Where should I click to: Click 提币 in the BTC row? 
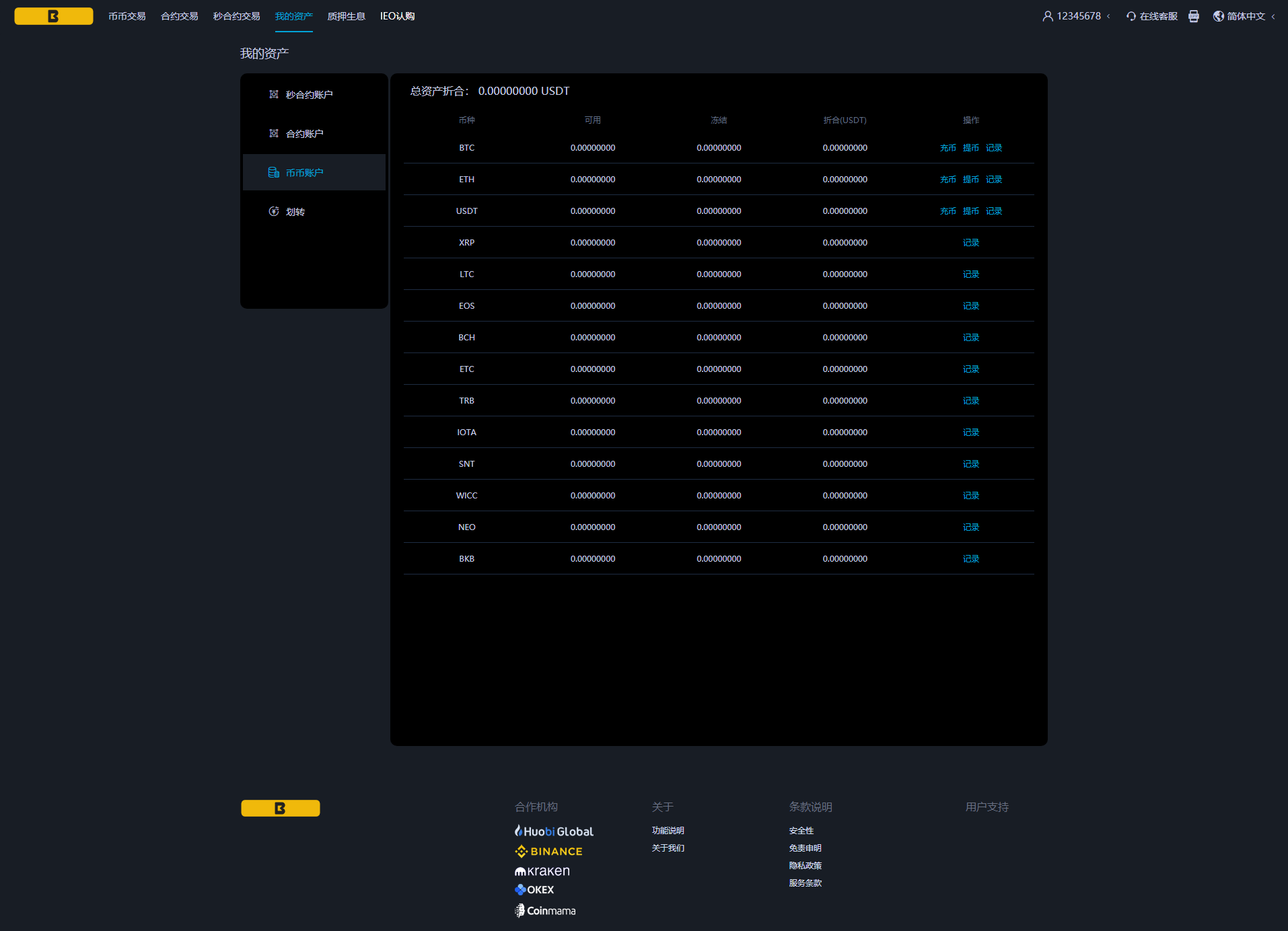pos(971,147)
